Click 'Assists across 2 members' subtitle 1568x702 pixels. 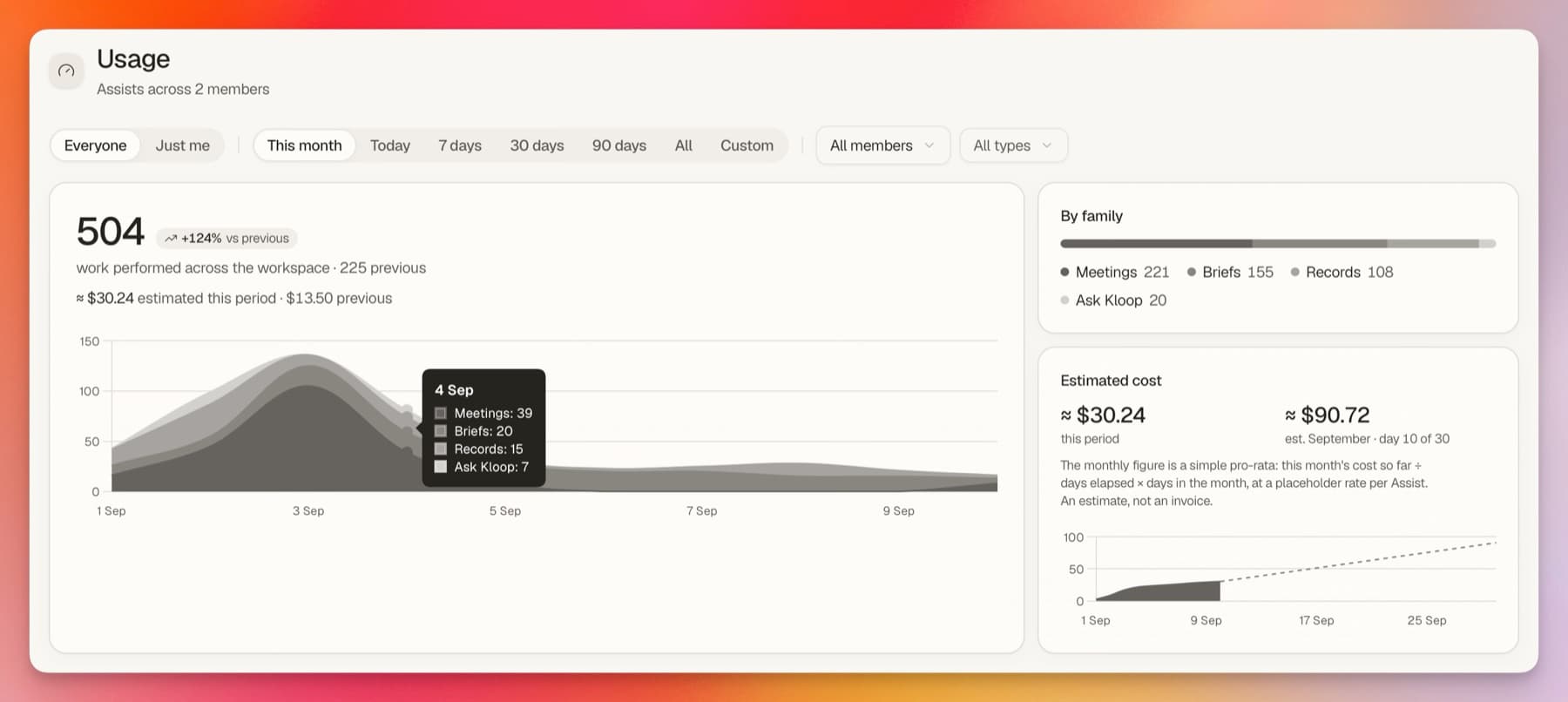click(x=183, y=89)
